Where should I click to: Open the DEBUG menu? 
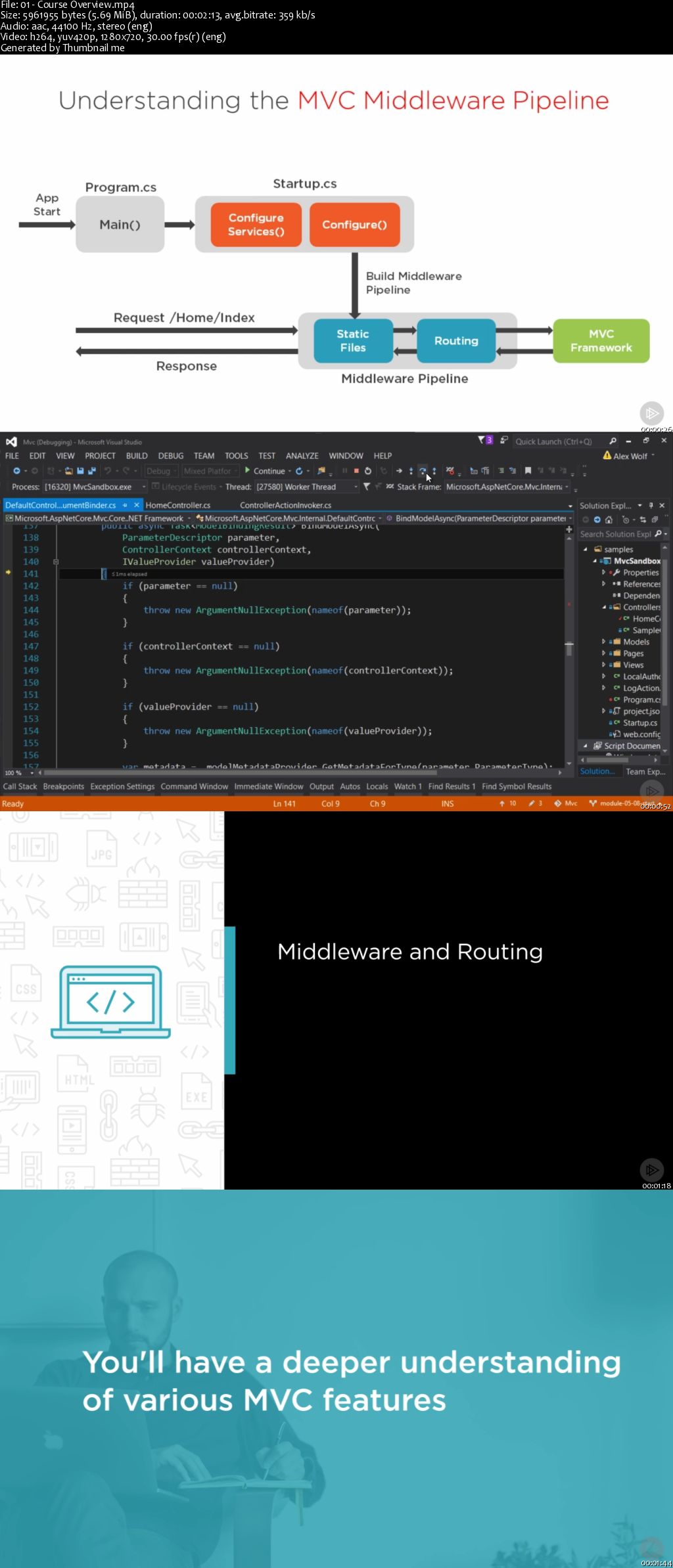click(171, 456)
